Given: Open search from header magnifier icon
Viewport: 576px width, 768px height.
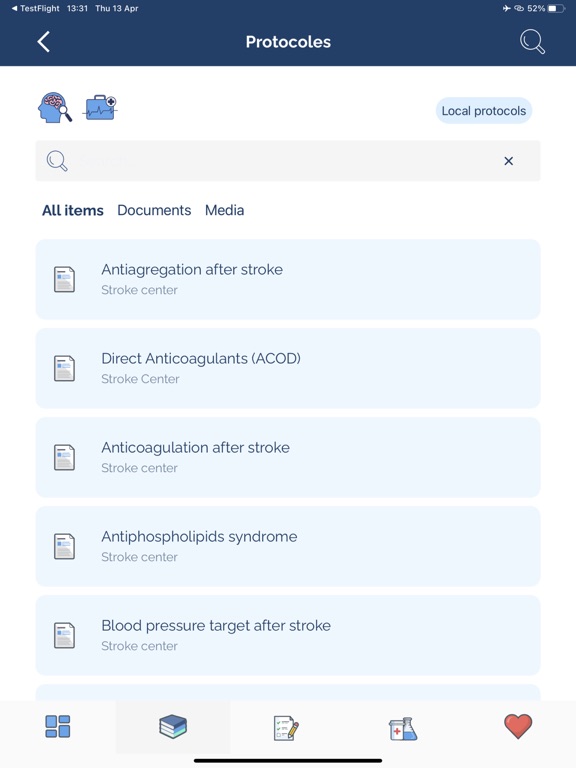Looking at the screenshot, I should pos(532,42).
